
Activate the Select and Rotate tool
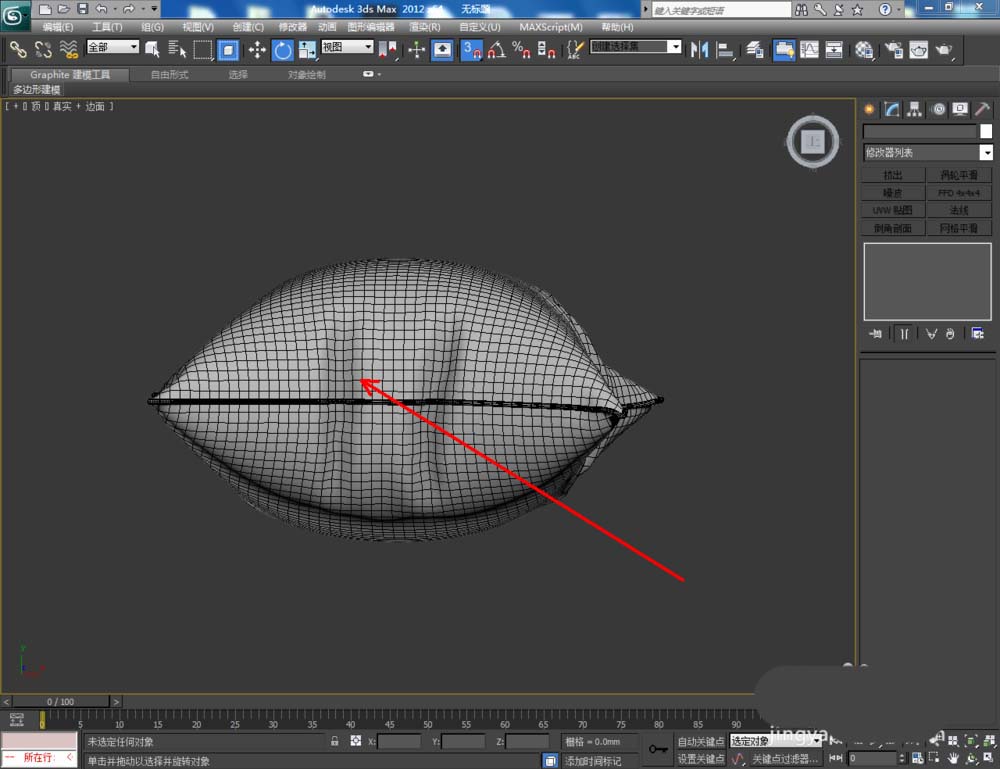(283, 49)
